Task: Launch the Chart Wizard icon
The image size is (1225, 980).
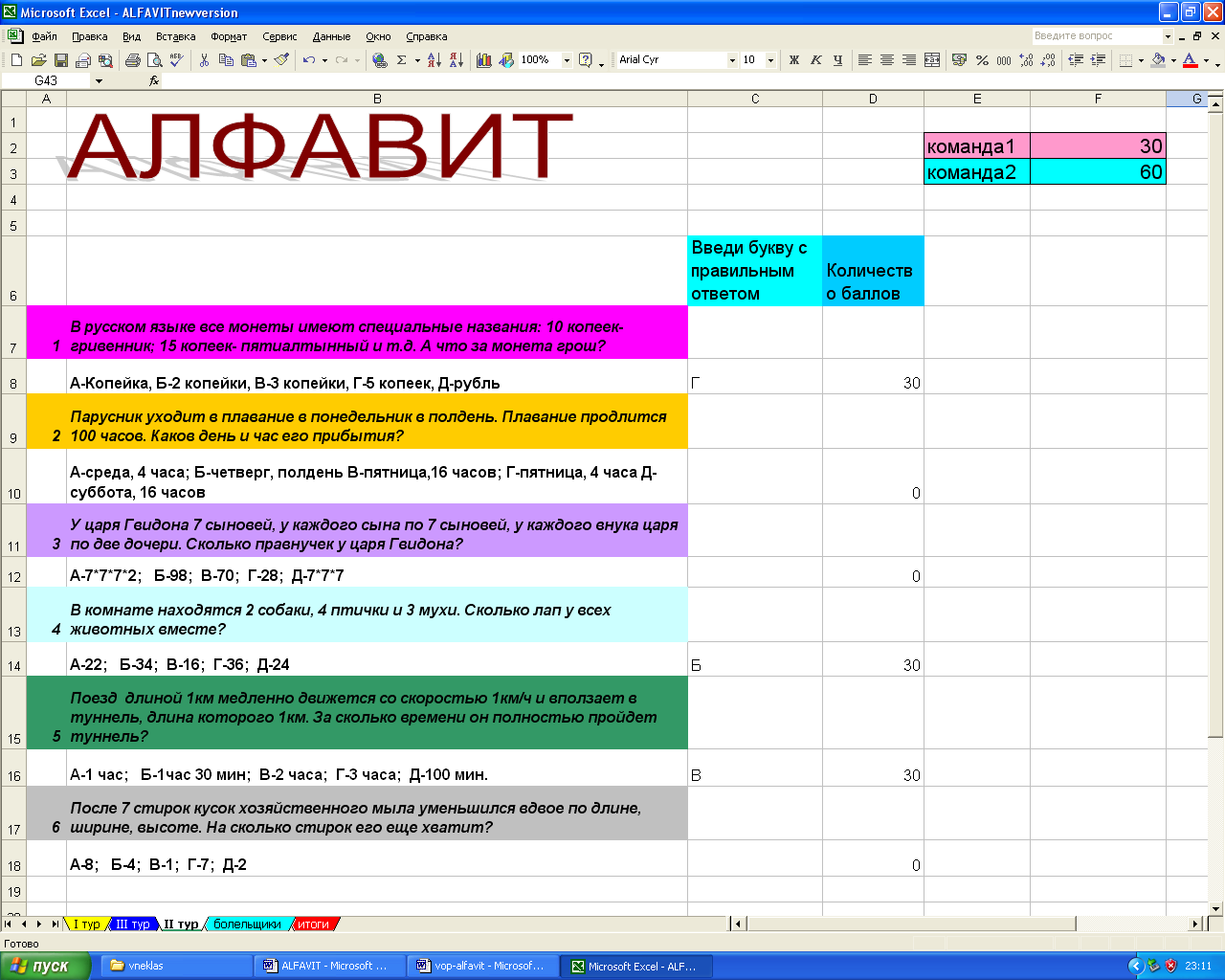Action: click(484, 60)
